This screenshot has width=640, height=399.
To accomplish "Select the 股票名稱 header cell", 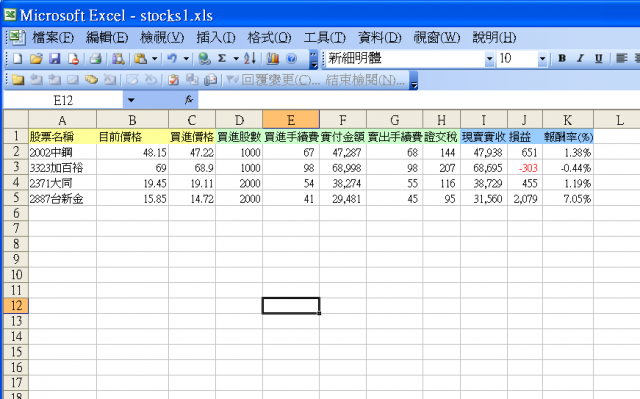I will [62, 137].
